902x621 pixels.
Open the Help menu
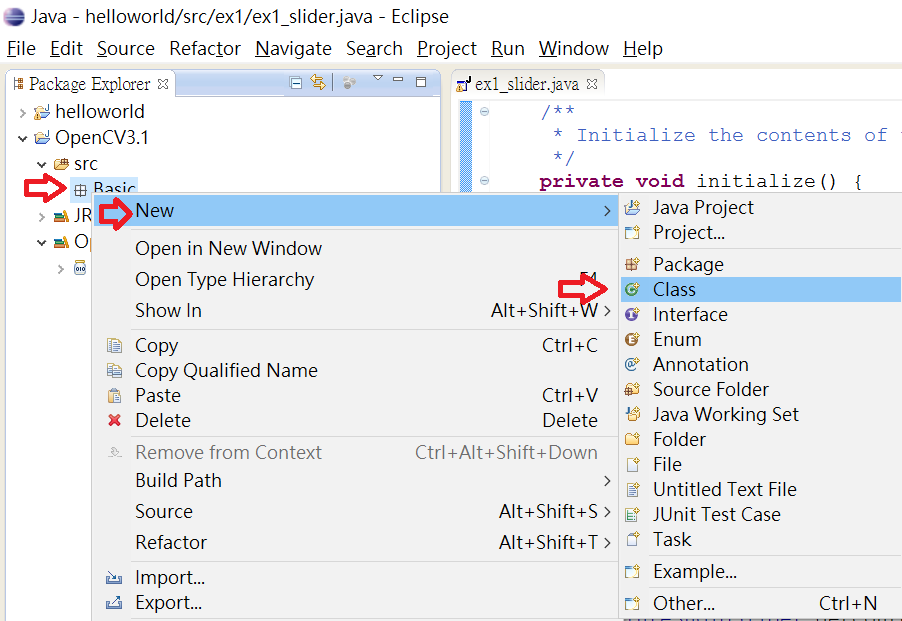tap(643, 49)
